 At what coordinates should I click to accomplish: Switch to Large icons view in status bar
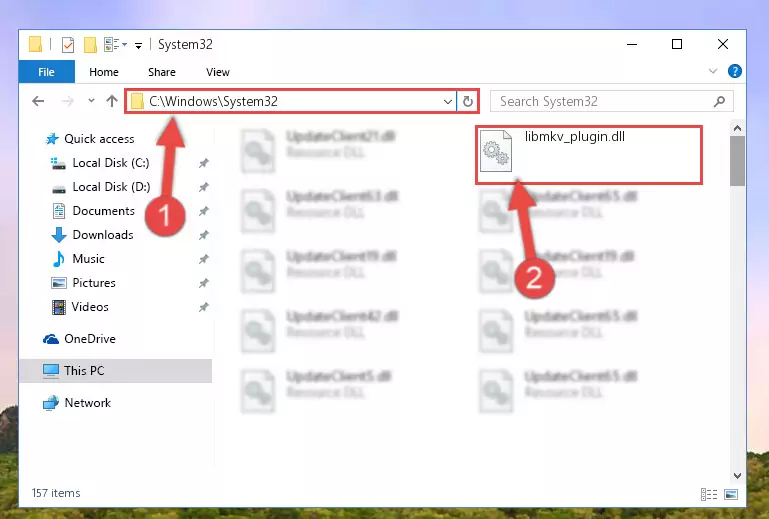pyautogui.click(x=731, y=494)
